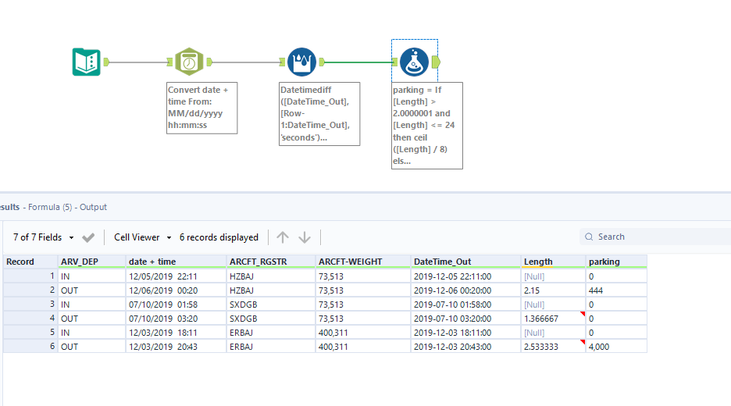Viewport: 731px width, 406px height.
Task: Select record row 6
Action: [x=325, y=347]
